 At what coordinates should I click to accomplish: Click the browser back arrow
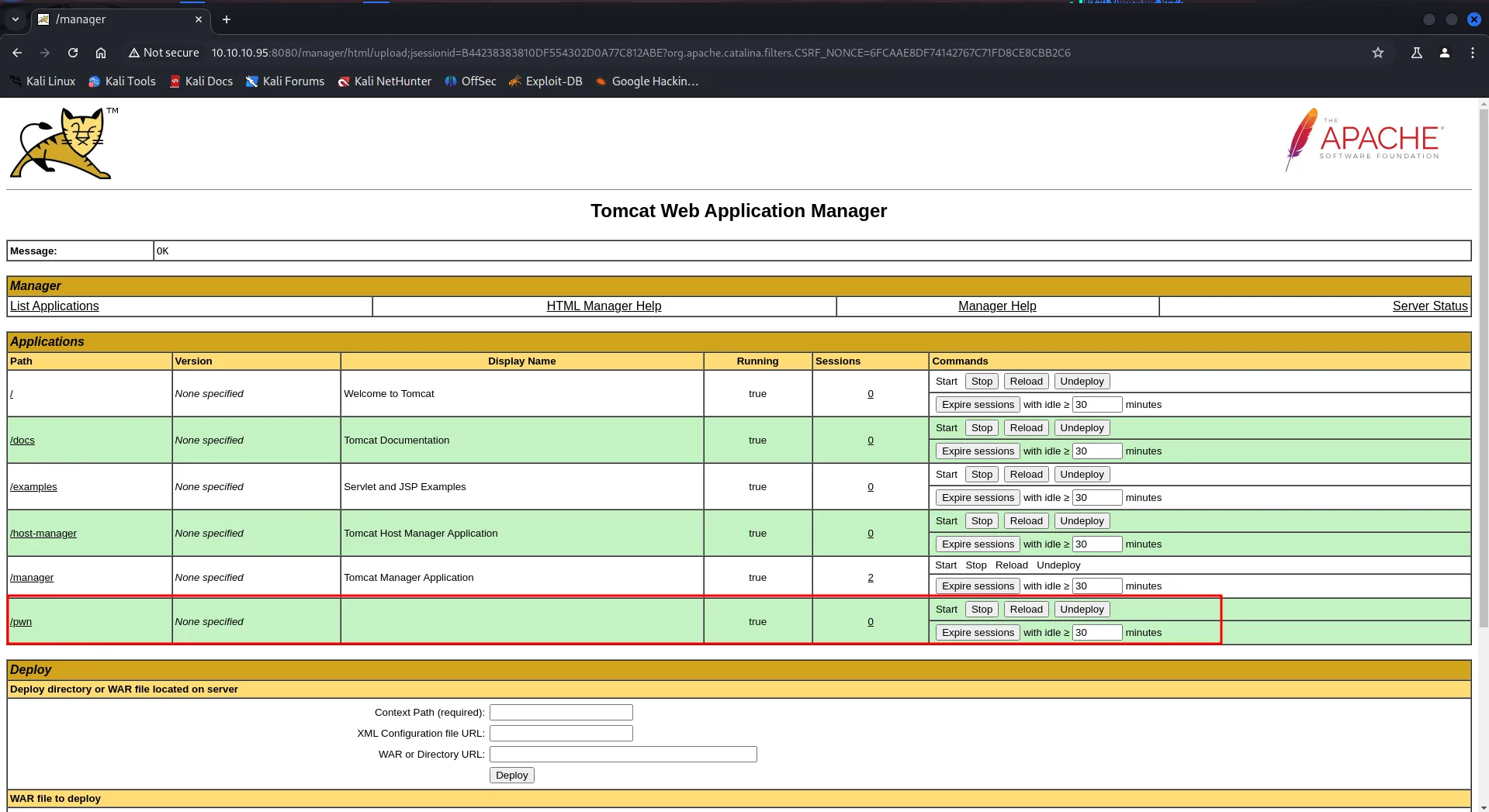click(x=17, y=53)
